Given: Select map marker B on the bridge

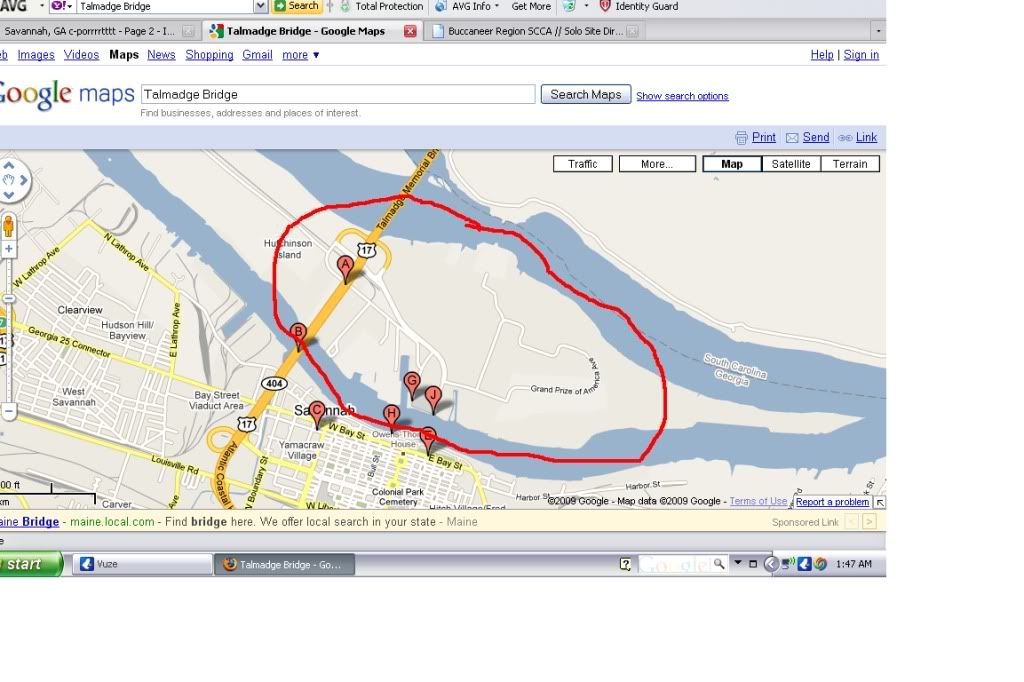Looking at the screenshot, I should pyautogui.click(x=297, y=334).
